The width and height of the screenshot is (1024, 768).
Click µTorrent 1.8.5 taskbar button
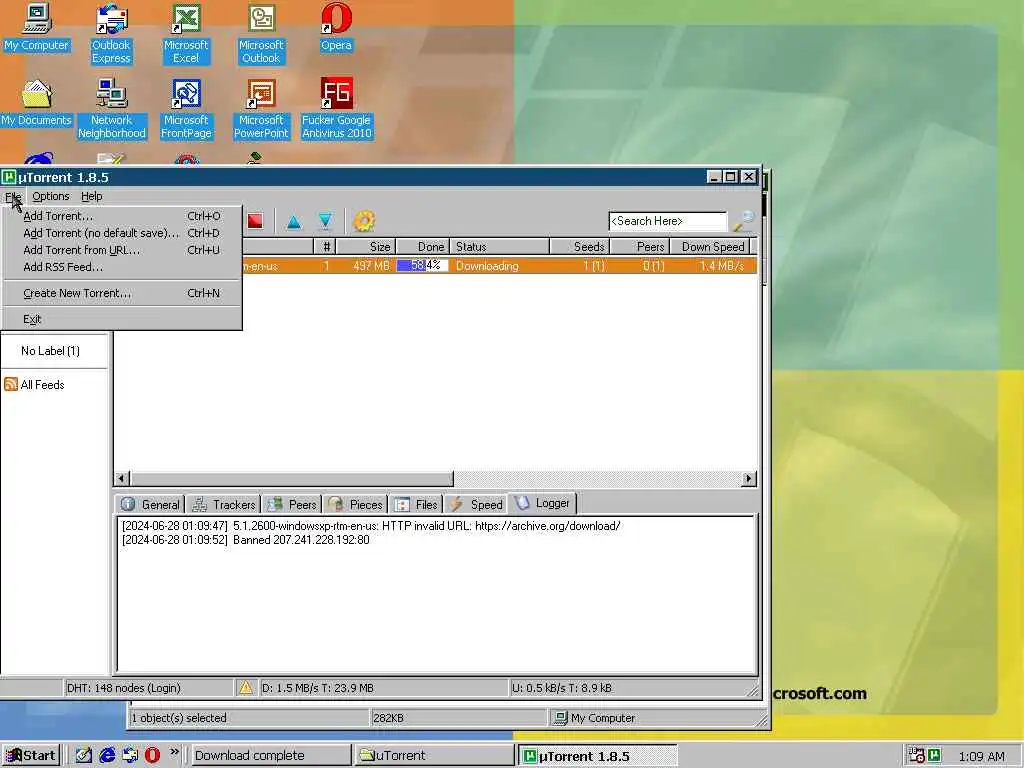598,756
